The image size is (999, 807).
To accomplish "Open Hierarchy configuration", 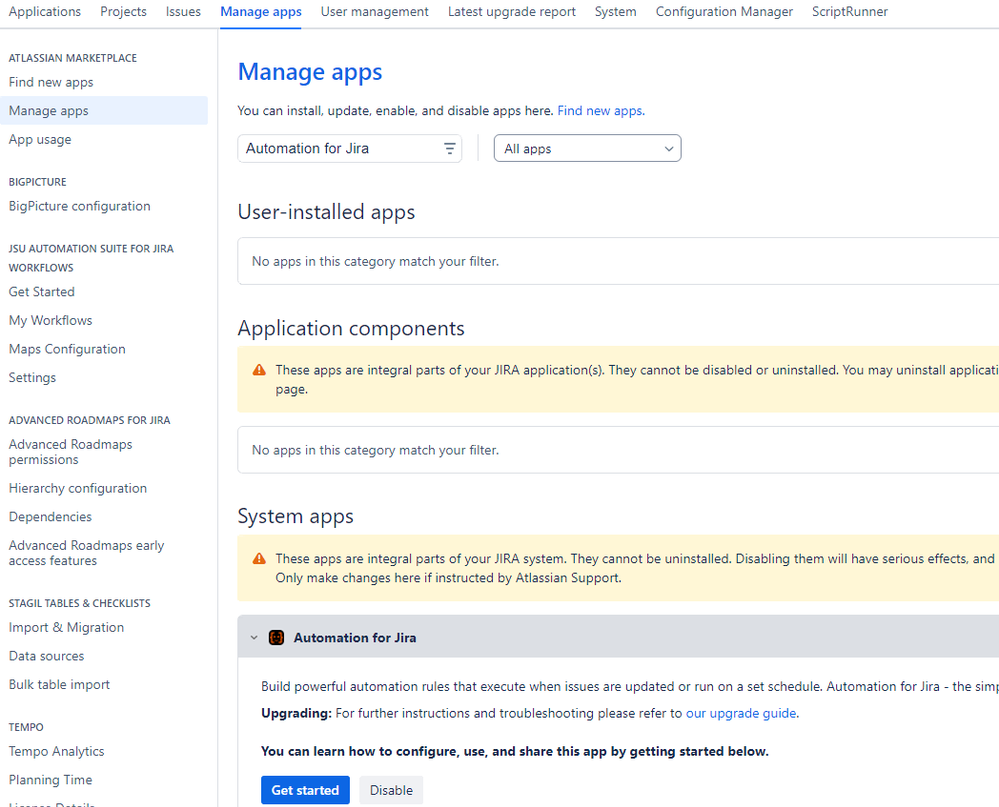I will 78,489.
